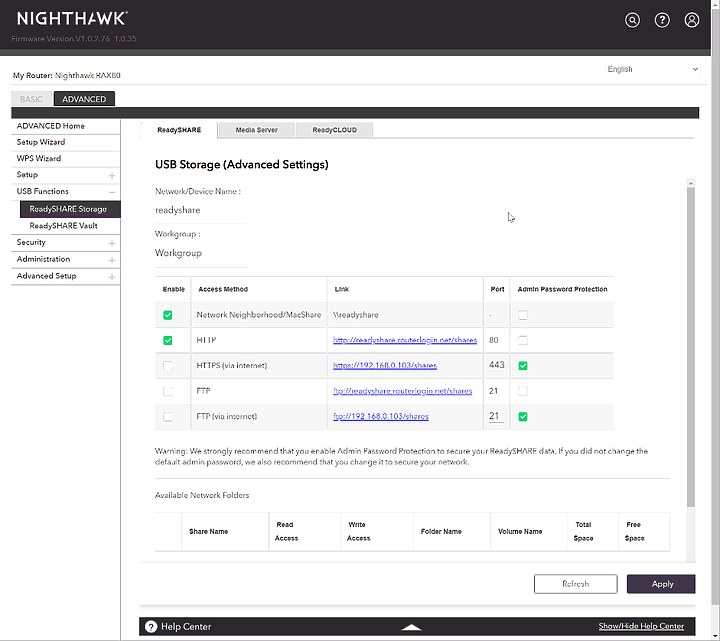
Task: Select ReadySHARE Storage in sidebar
Action: [x=70, y=209]
